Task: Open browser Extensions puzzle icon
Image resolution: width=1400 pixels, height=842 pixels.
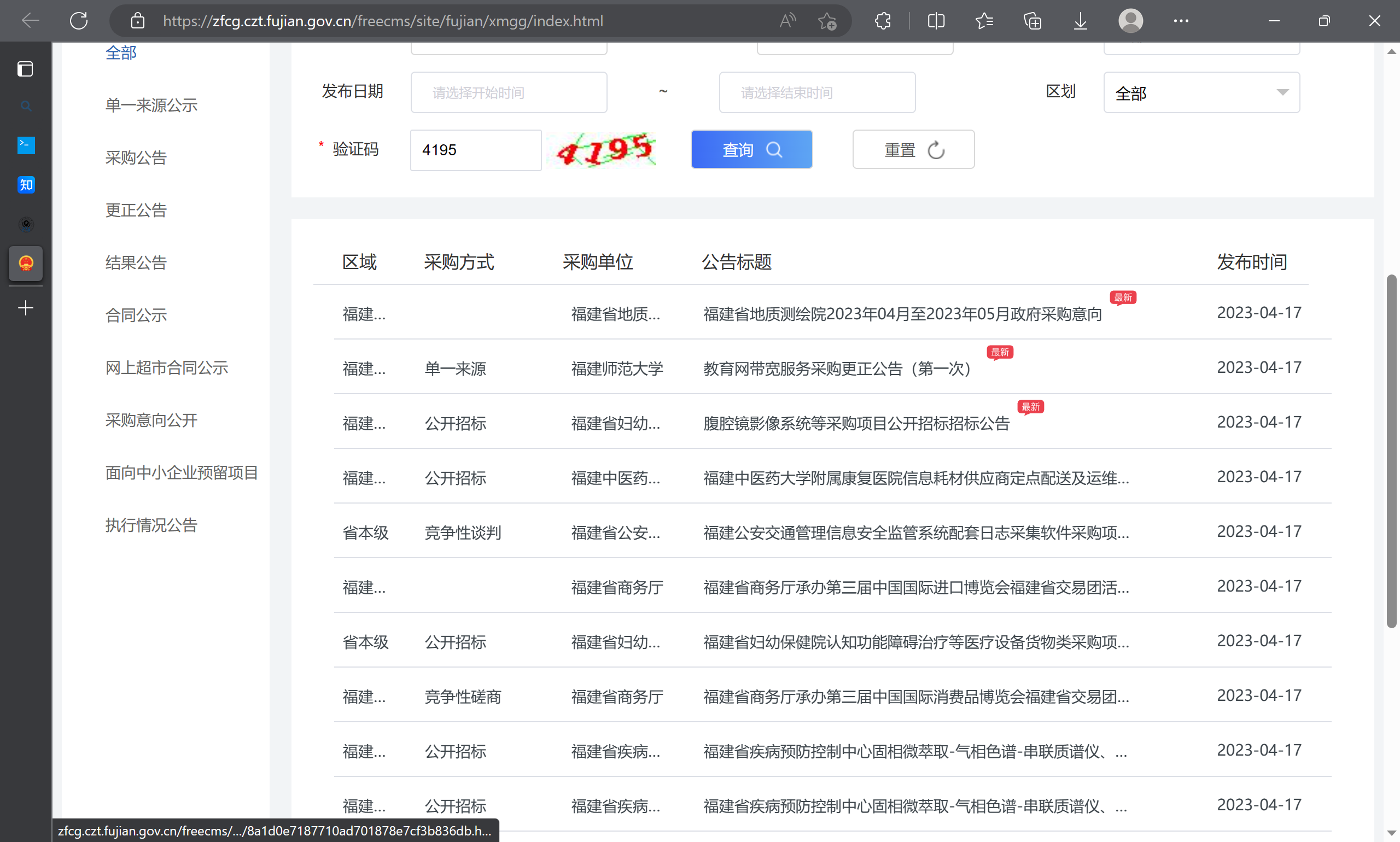Action: click(x=883, y=21)
